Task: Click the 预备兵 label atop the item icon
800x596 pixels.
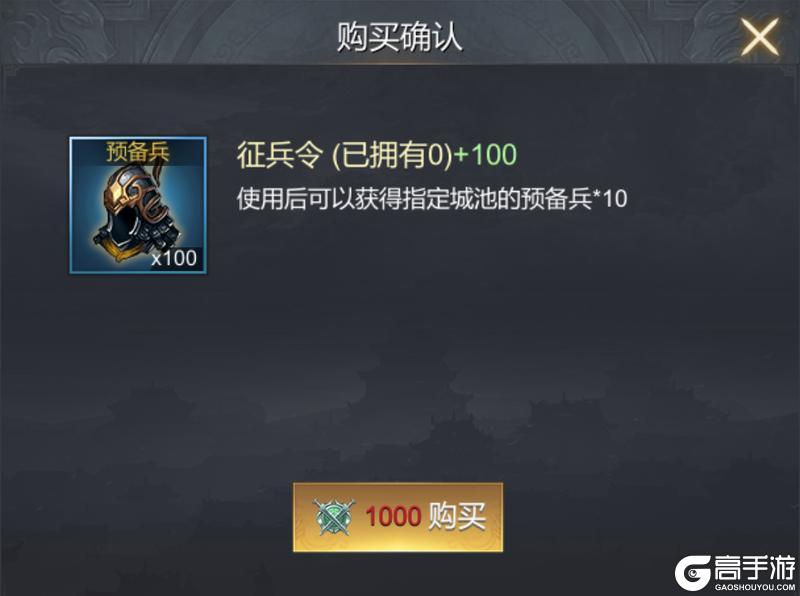Action: click(x=138, y=152)
